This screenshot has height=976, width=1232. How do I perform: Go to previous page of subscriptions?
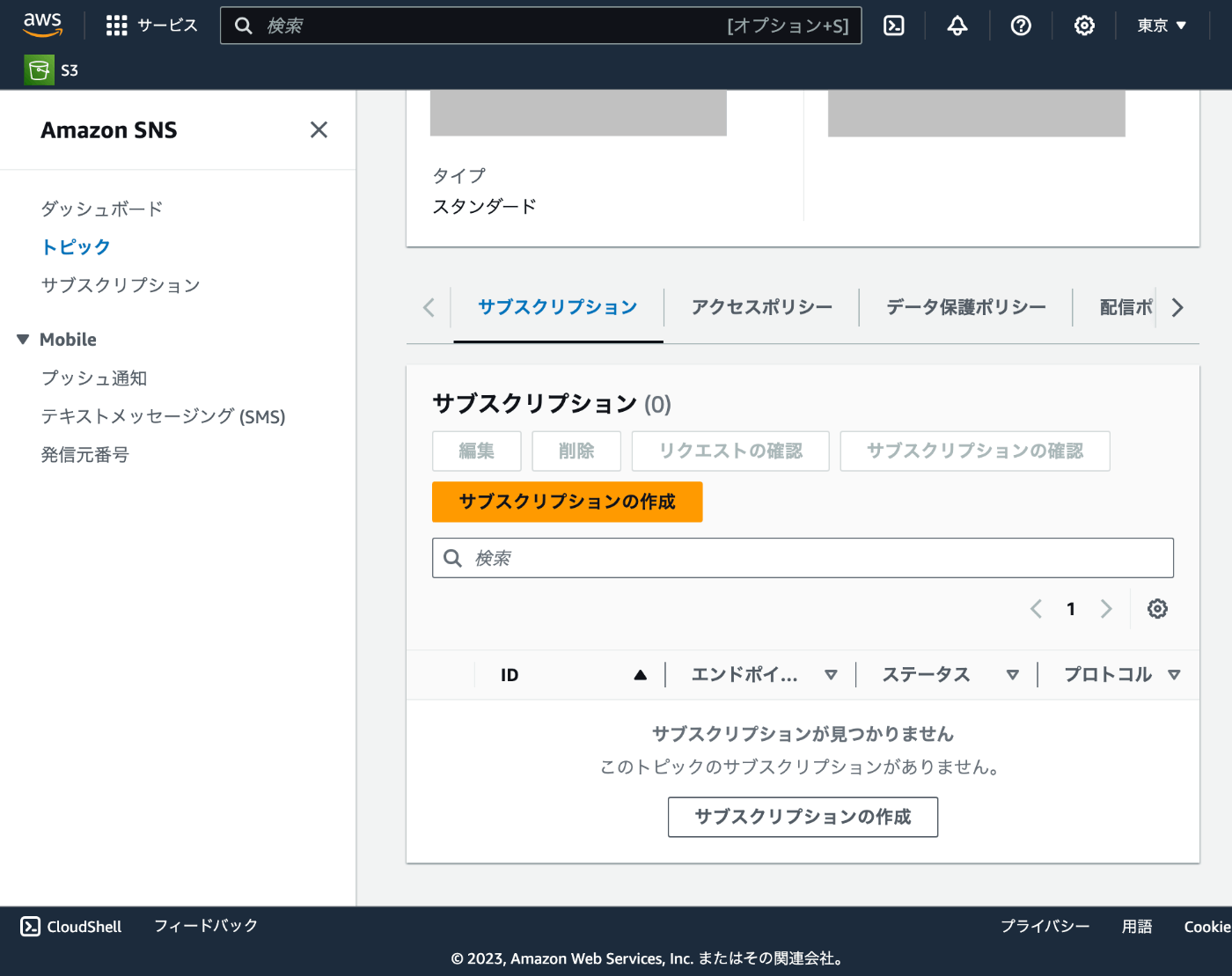[x=1037, y=608]
